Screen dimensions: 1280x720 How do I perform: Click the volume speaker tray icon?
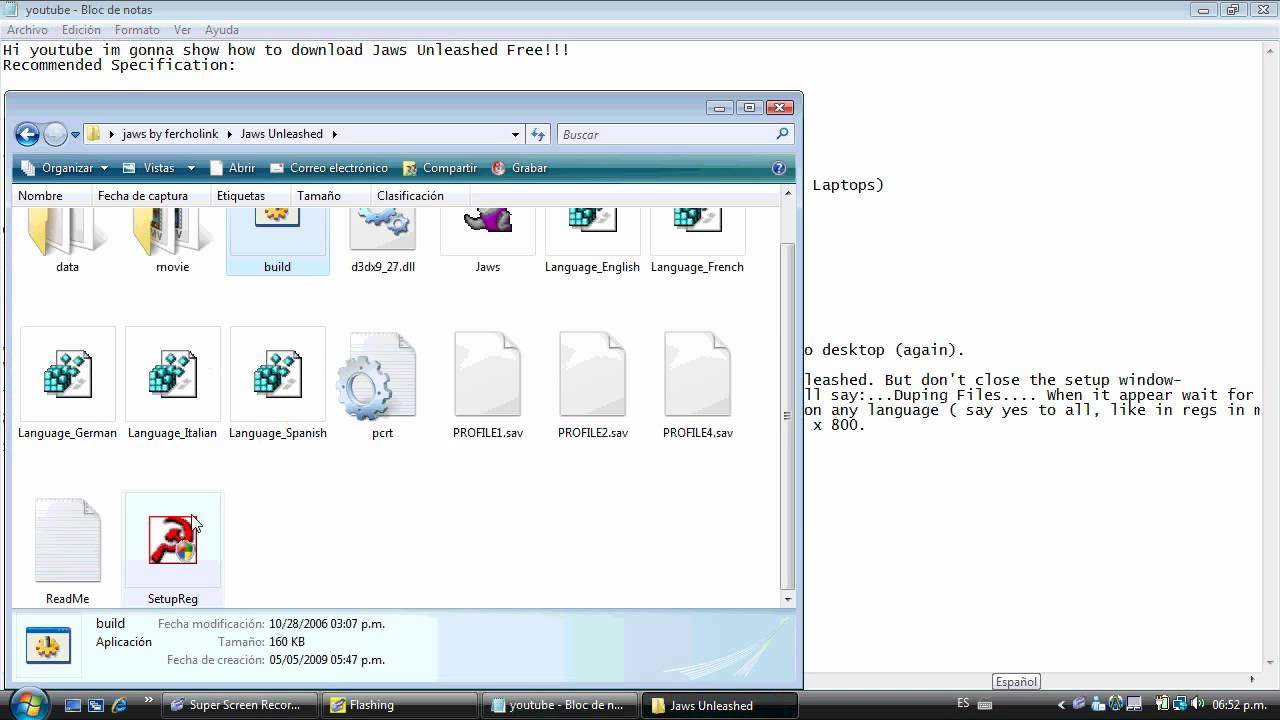pyautogui.click(x=1198, y=704)
